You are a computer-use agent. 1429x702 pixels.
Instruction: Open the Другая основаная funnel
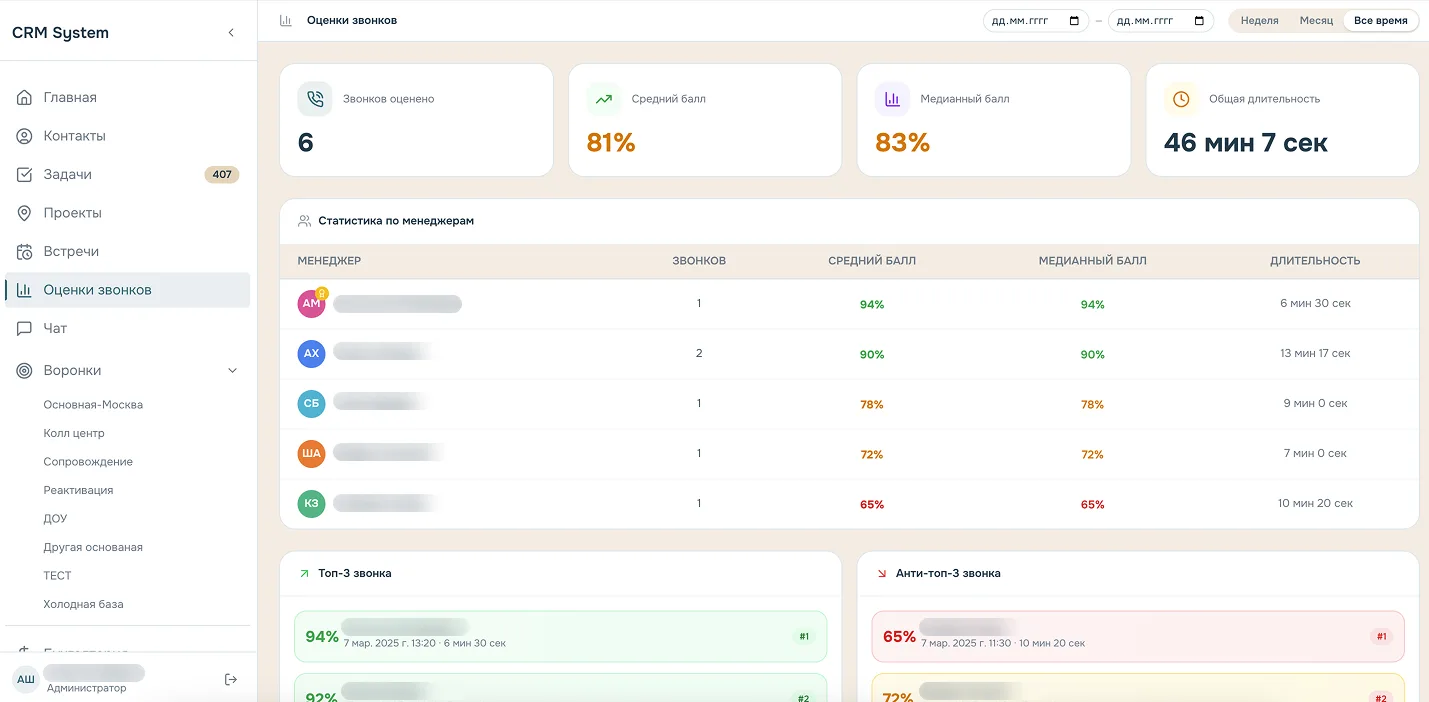click(93, 547)
